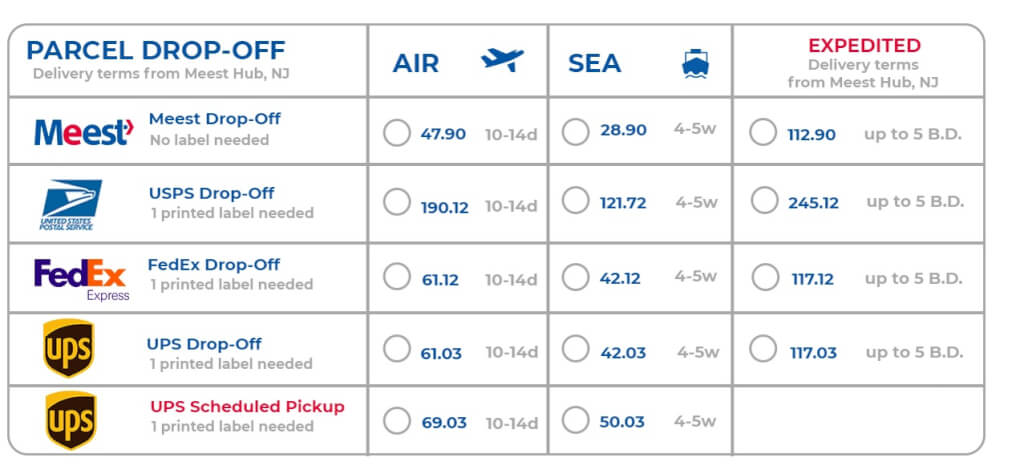
Task: Click the USPS Drop-Off label
Action: (211, 193)
